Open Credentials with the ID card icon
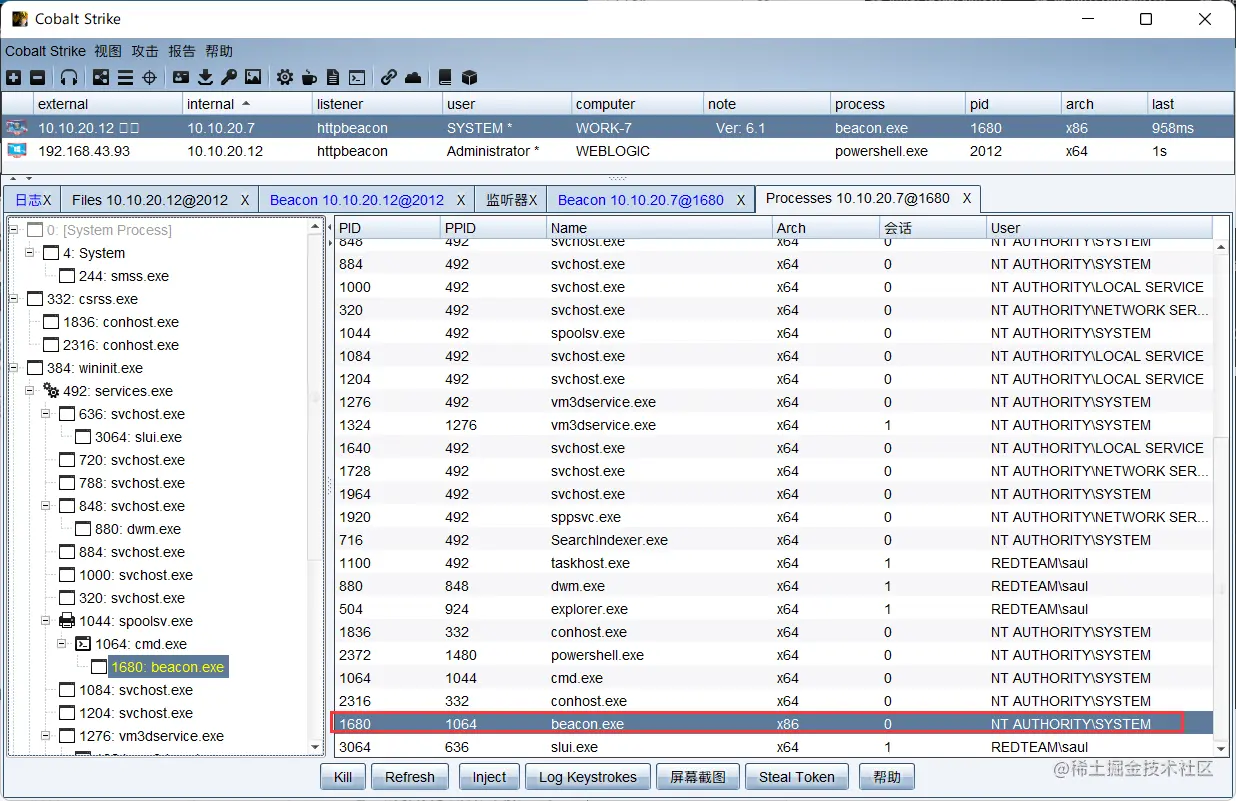 click(181, 77)
